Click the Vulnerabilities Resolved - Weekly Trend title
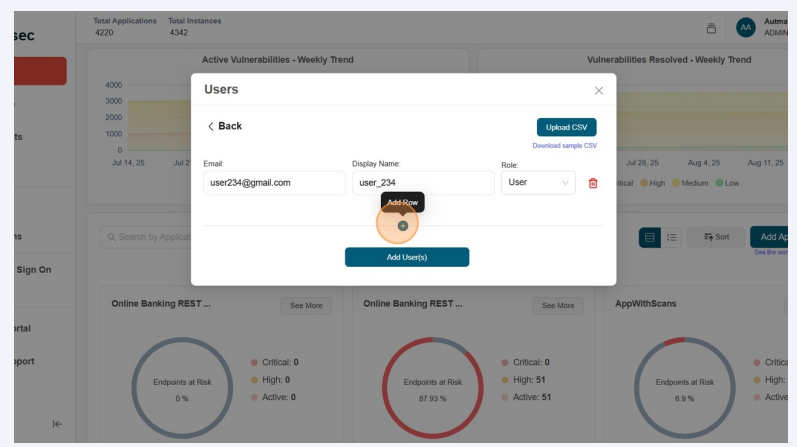Viewport: 797px width, 447px height. (x=669, y=59)
